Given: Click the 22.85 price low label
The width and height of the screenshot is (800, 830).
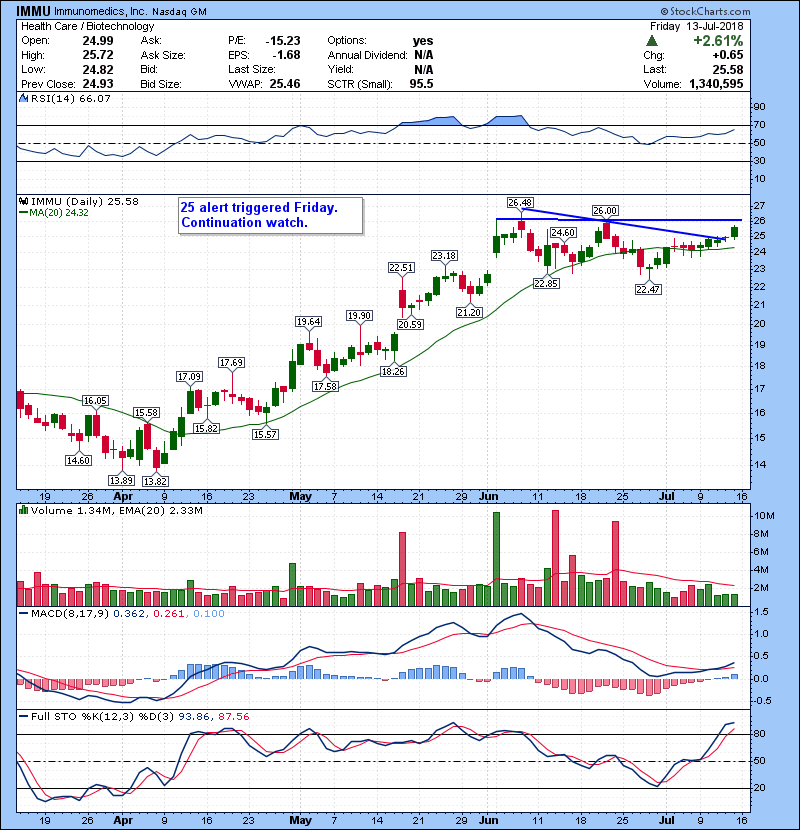Looking at the screenshot, I should coord(546,283).
